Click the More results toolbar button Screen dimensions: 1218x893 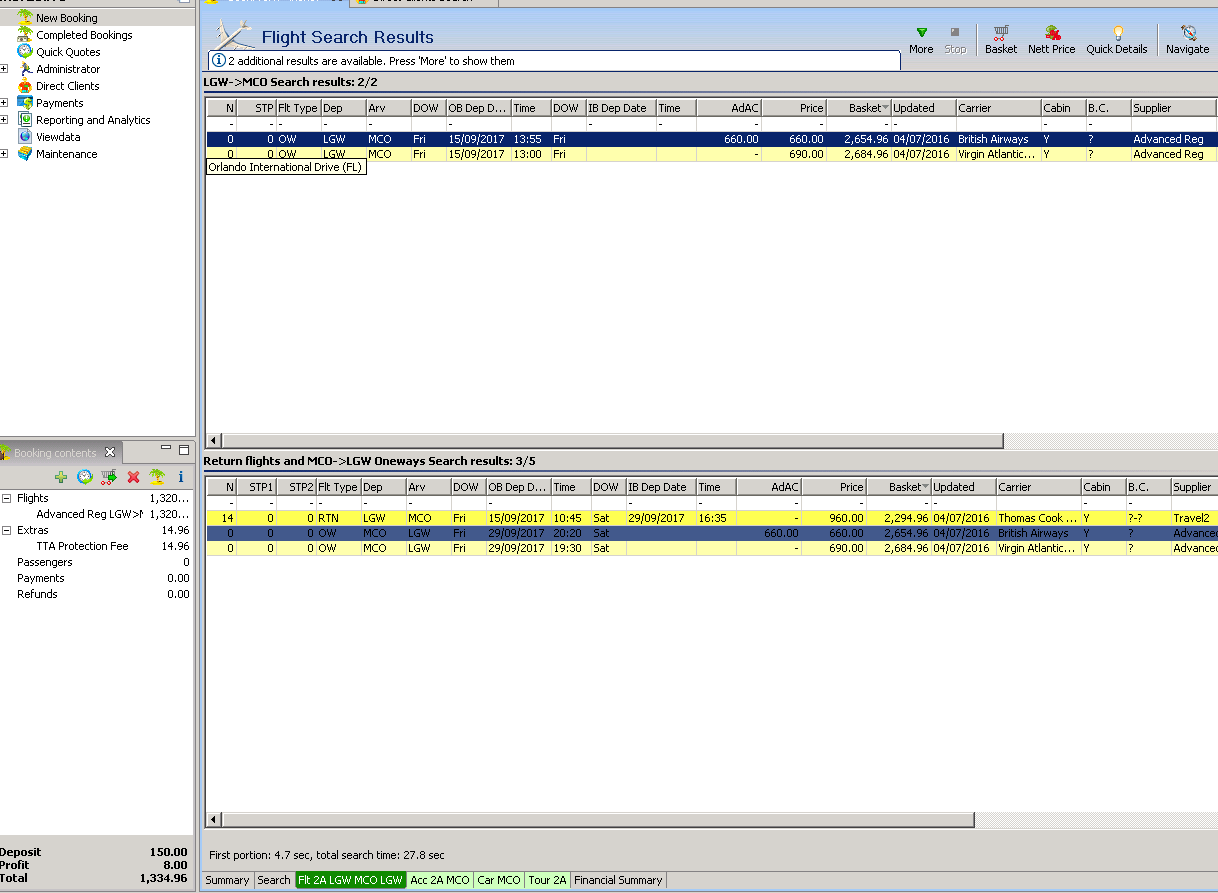(x=921, y=41)
